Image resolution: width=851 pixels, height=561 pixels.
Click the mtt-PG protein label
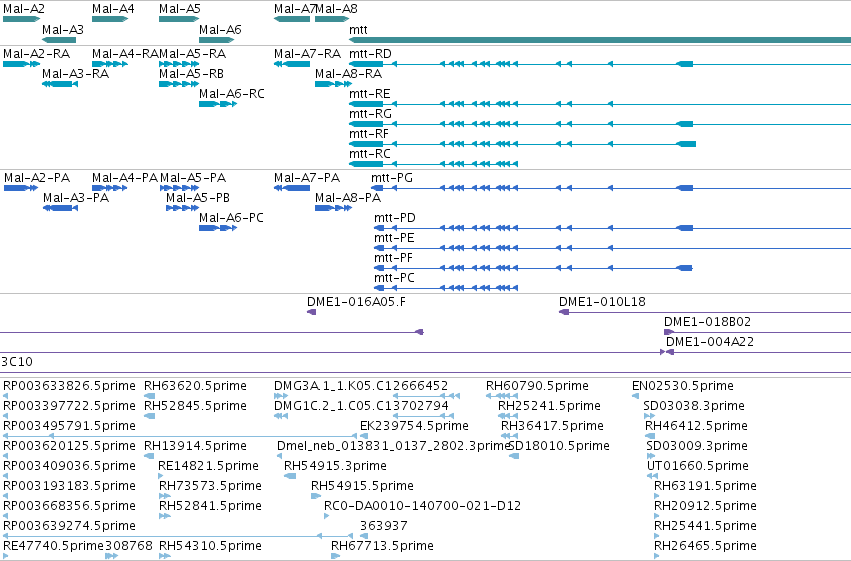click(392, 178)
